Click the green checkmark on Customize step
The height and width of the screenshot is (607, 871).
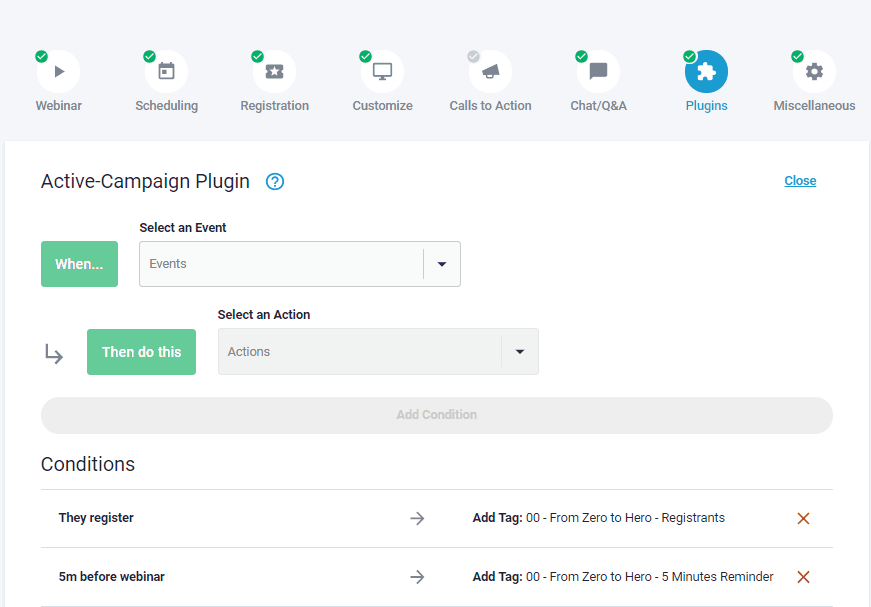366,56
